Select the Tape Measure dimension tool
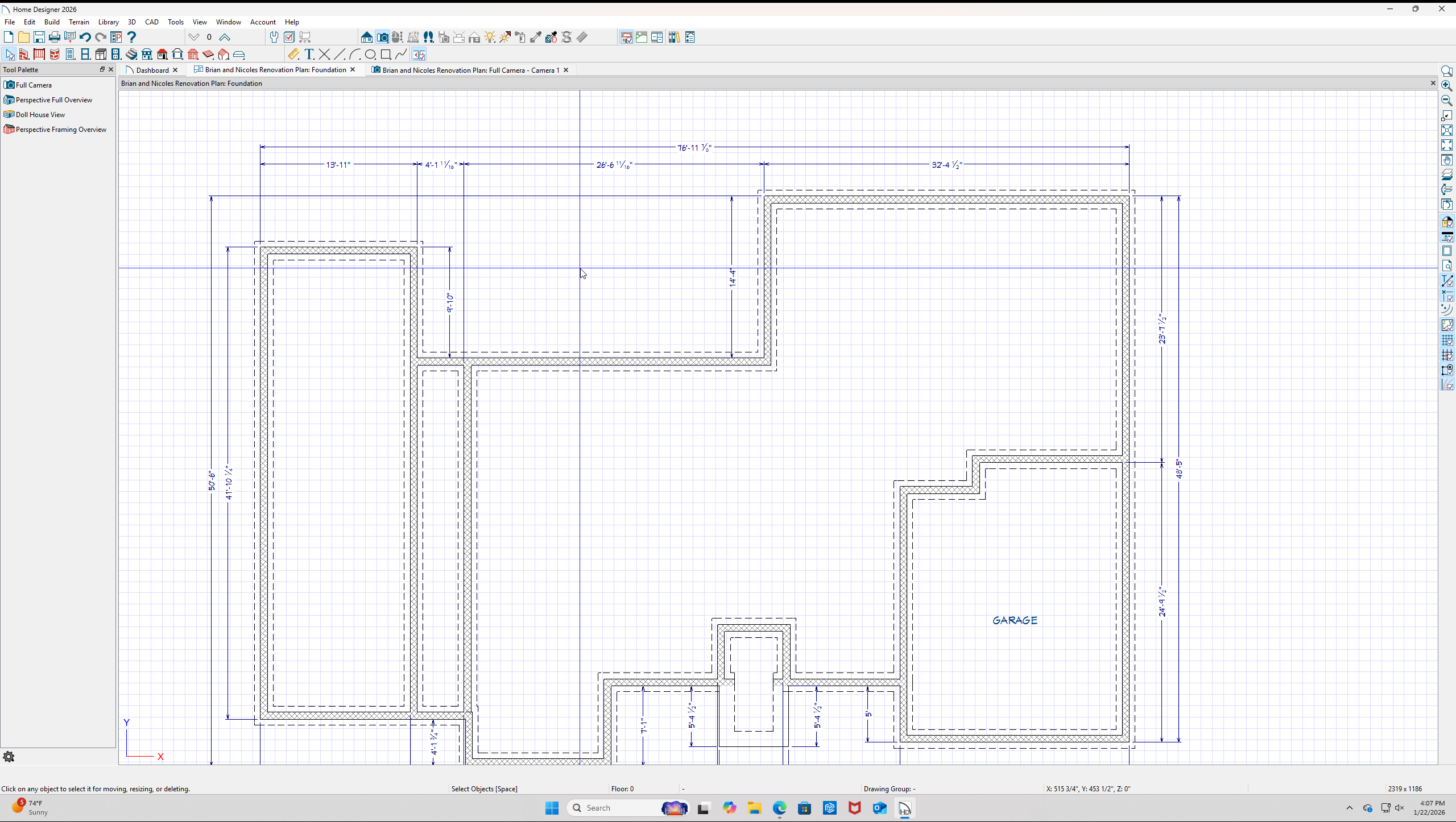Image resolution: width=1456 pixels, height=822 pixels. tap(293, 55)
